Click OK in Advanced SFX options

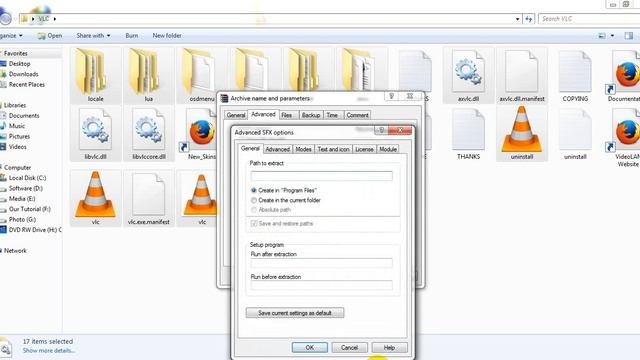point(309,347)
